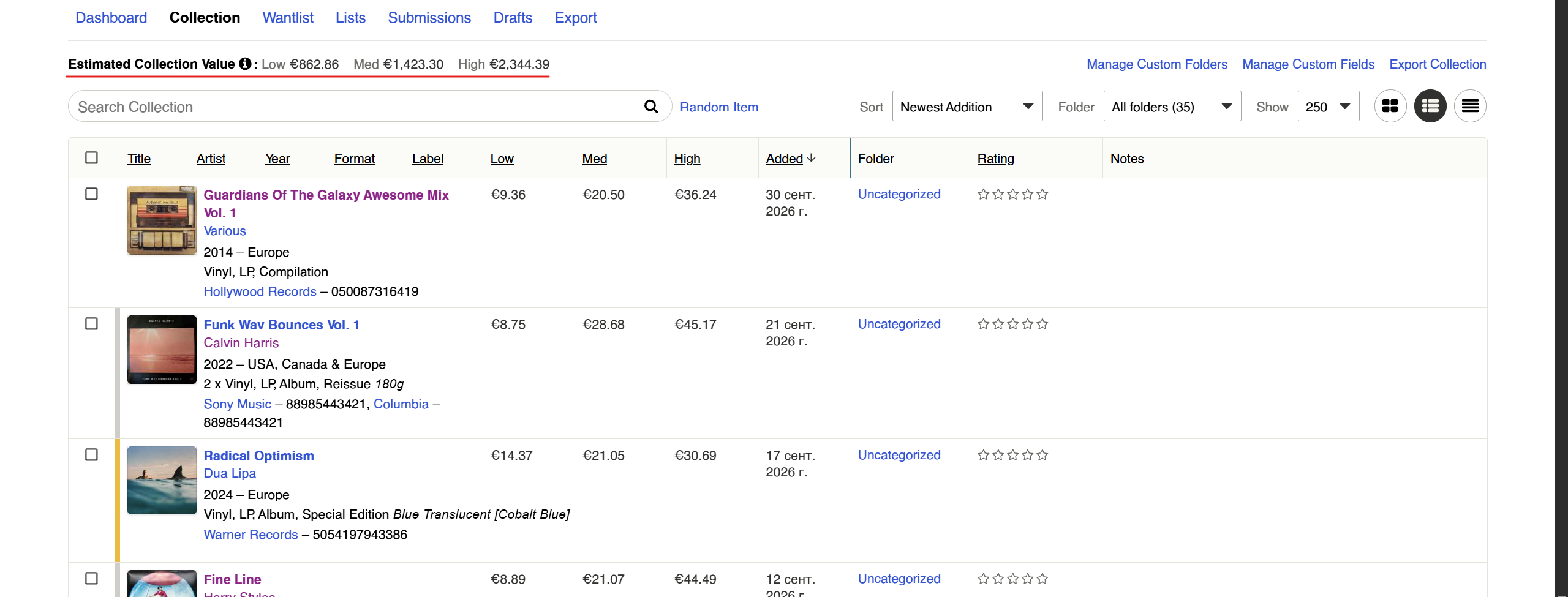
Task: Open the Hollywood Records label link
Action: (260, 291)
